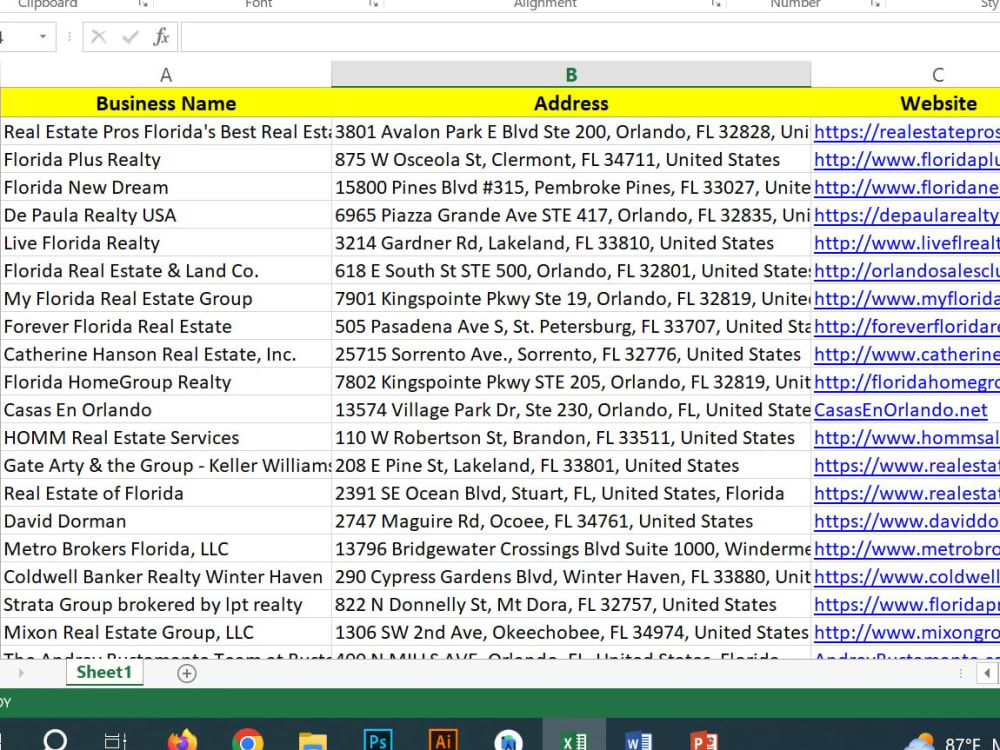The image size is (1000, 750).
Task: Click the Cancel X icon in formula bar
Action: (99, 36)
